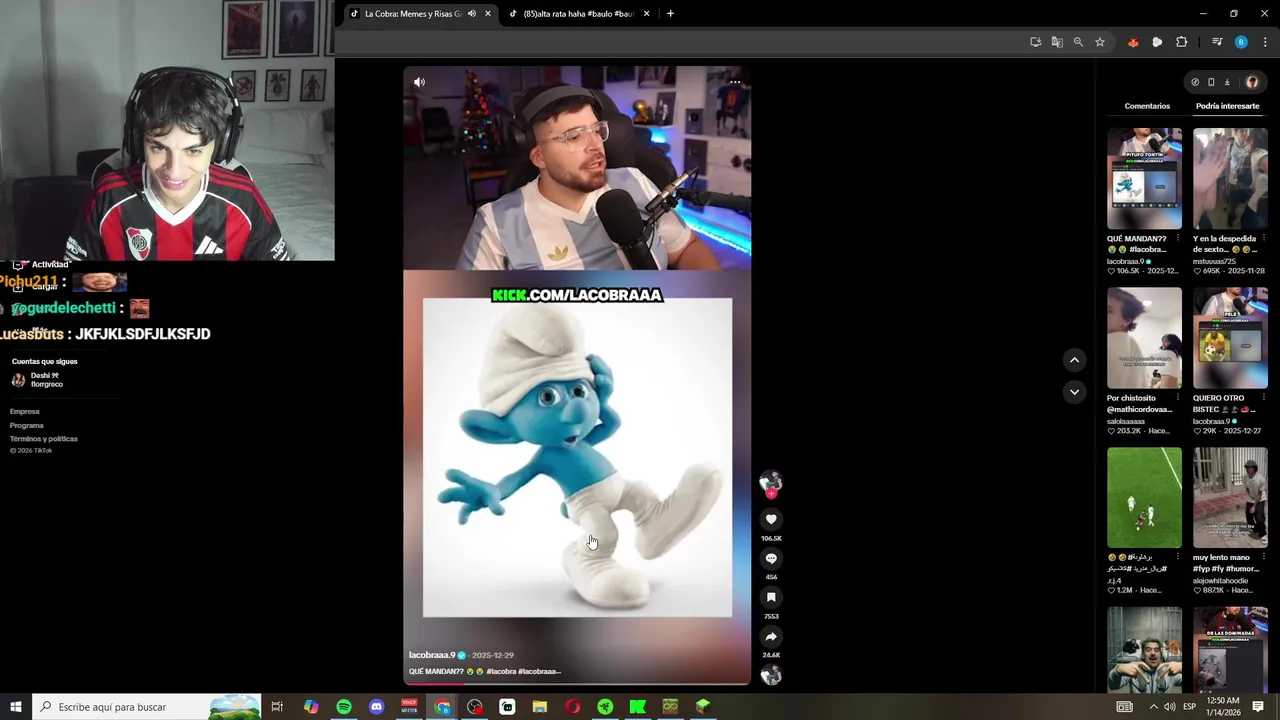Go to previous video with up chevron
Image resolution: width=1280 pixels, height=720 pixels.
coord(1074,360)
